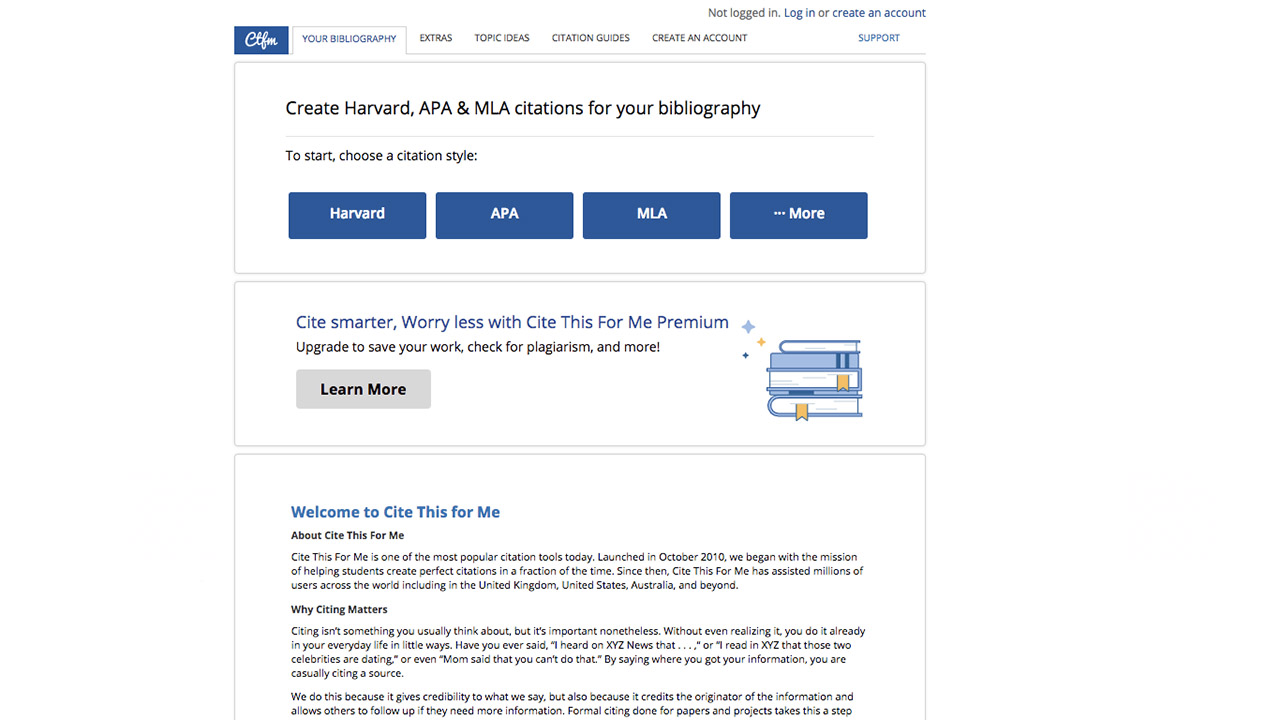Choose the APA citation style
This screenshot has height=720, width=1280.
[504, 215]
